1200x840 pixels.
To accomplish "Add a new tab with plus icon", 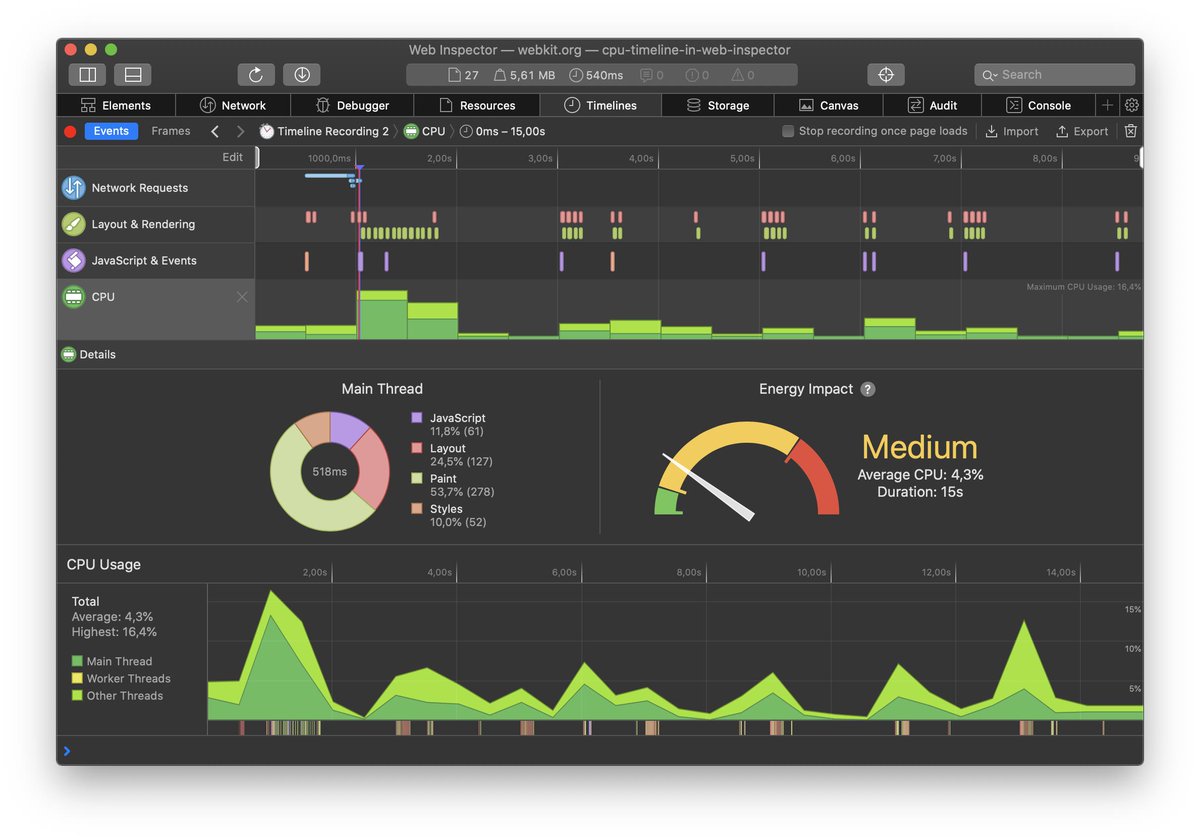I will click(x=1107, y=105).
